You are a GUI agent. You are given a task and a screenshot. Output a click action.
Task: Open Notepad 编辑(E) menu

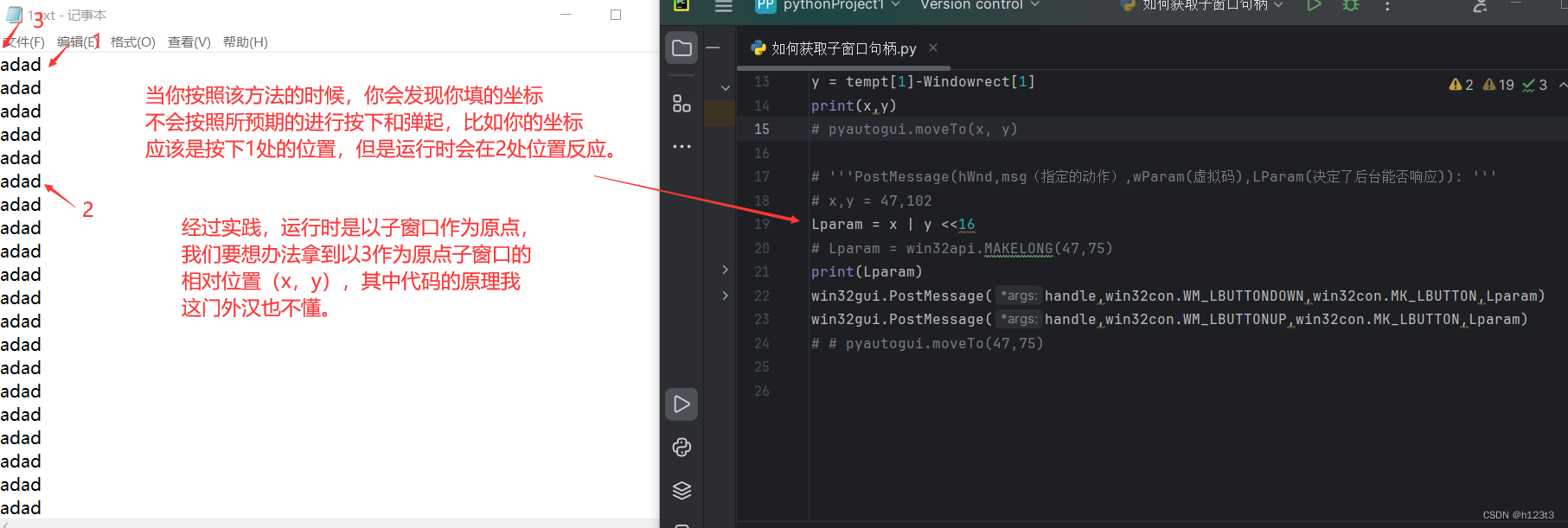77,41
